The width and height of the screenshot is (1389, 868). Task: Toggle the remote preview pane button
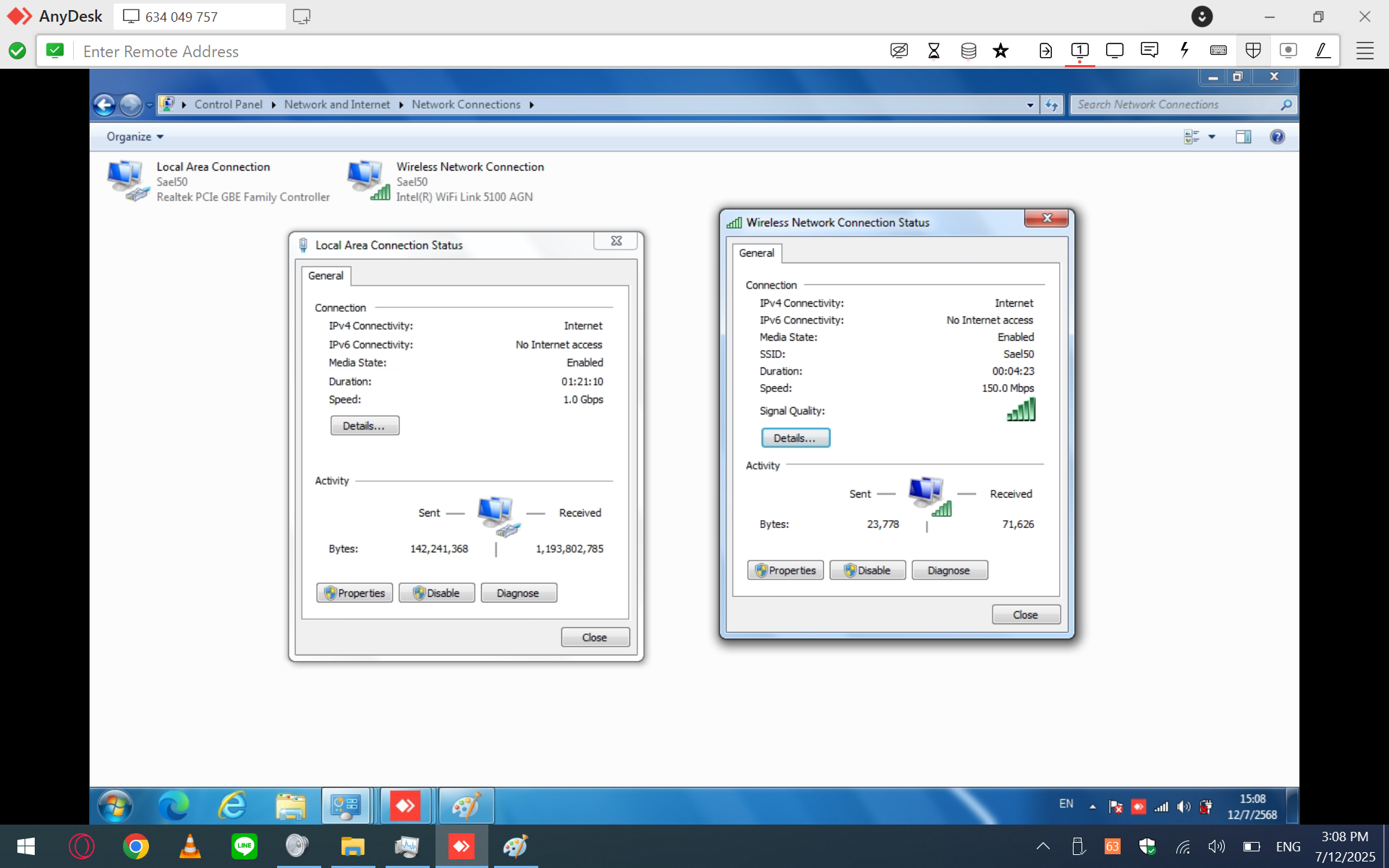click(1243, 137)
